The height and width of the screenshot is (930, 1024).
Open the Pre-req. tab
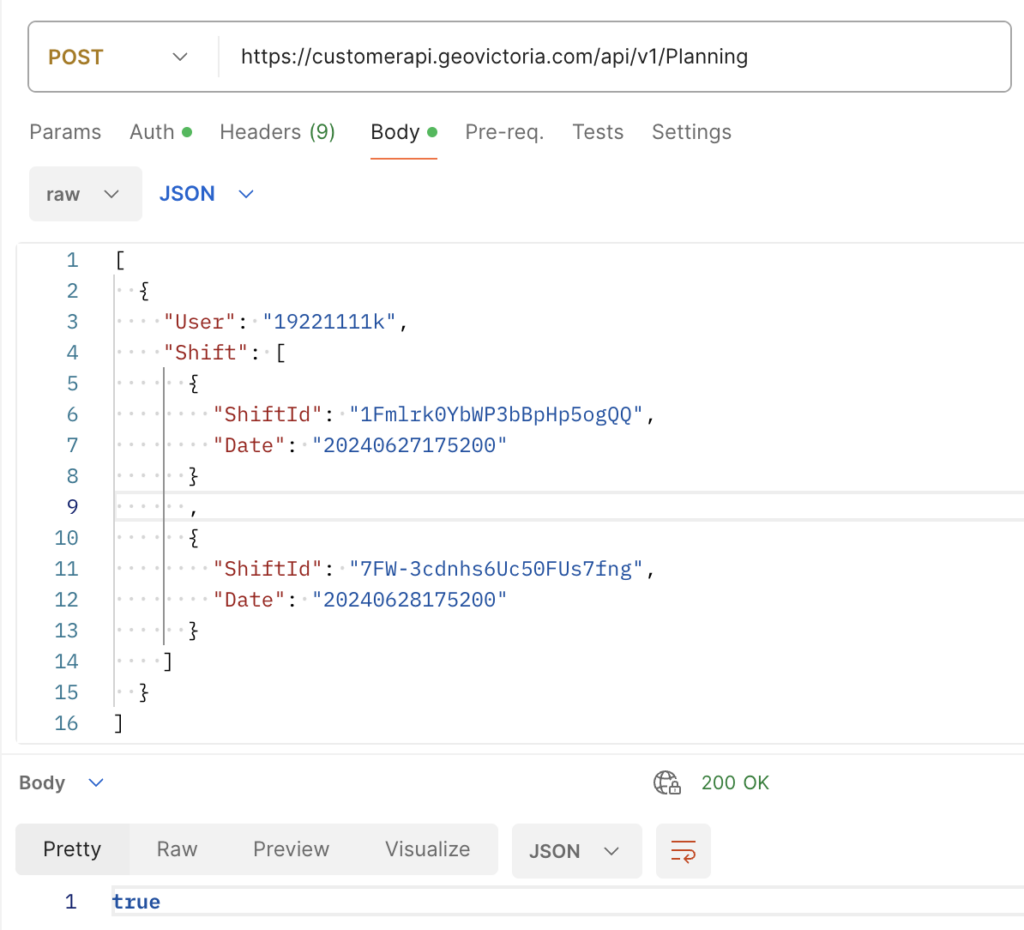coord(504,132)
